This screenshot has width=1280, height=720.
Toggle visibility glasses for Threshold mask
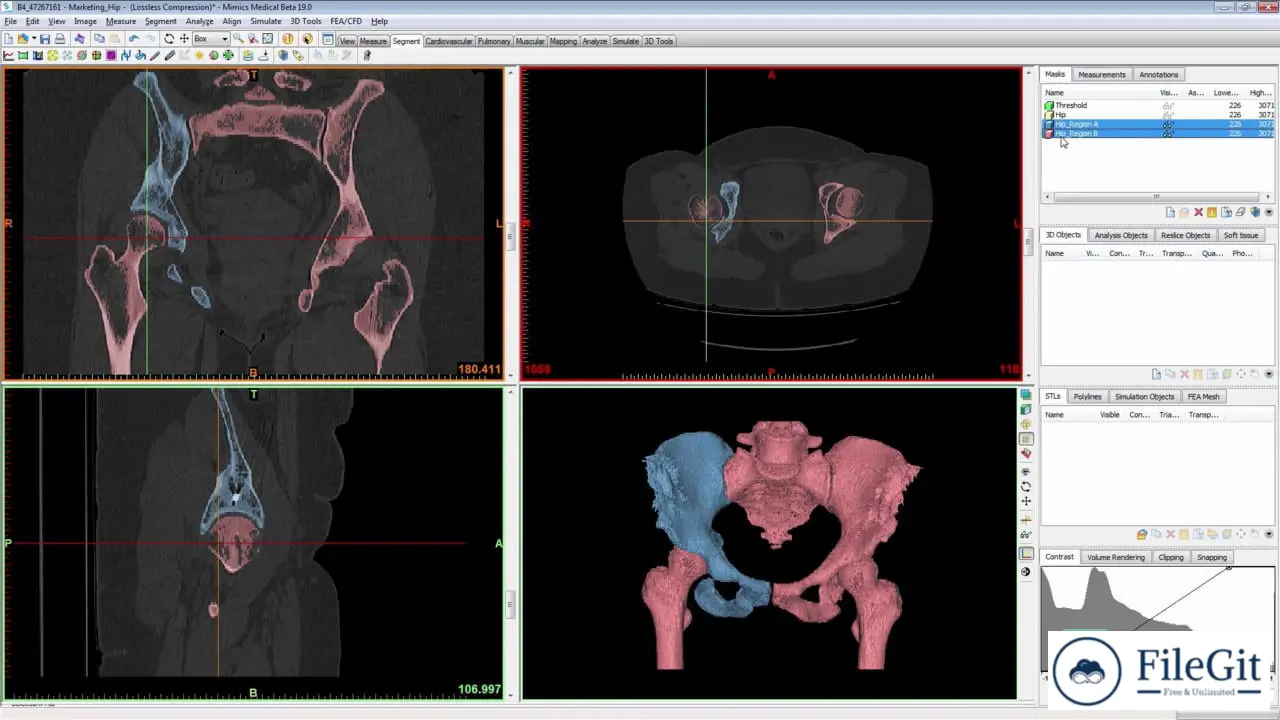(1167, 105)
